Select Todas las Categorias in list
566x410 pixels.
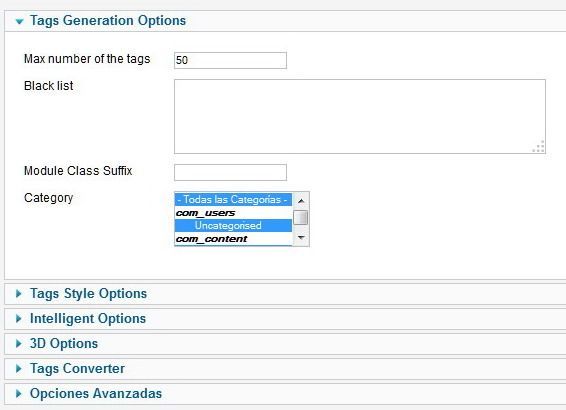(233, 199)
